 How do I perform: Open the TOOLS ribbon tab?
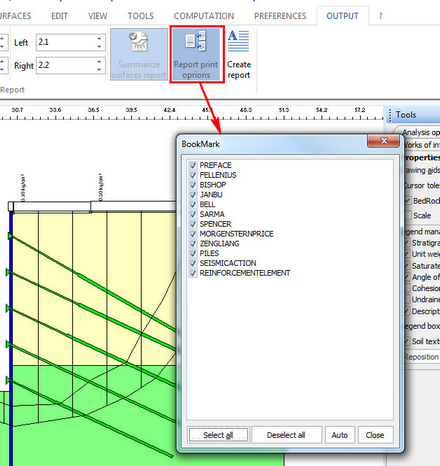[x=141, y=16]
